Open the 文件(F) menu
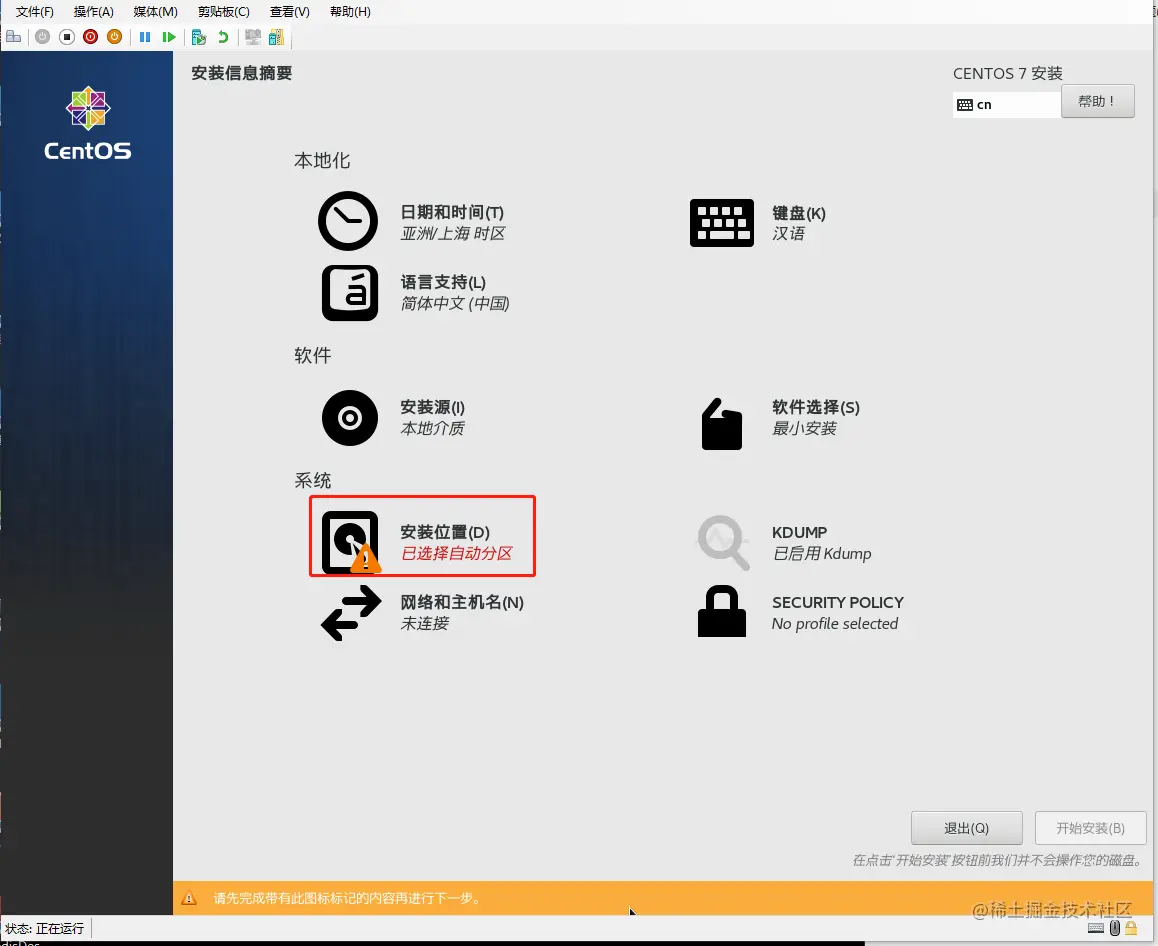This screenshot has height=946, width=1158. tap(34, 12)
